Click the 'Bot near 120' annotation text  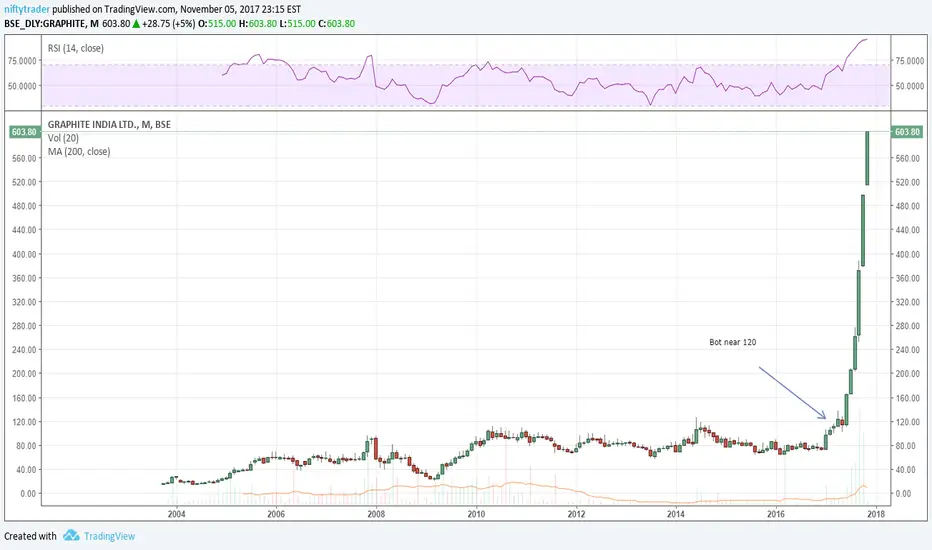[732, 342]
